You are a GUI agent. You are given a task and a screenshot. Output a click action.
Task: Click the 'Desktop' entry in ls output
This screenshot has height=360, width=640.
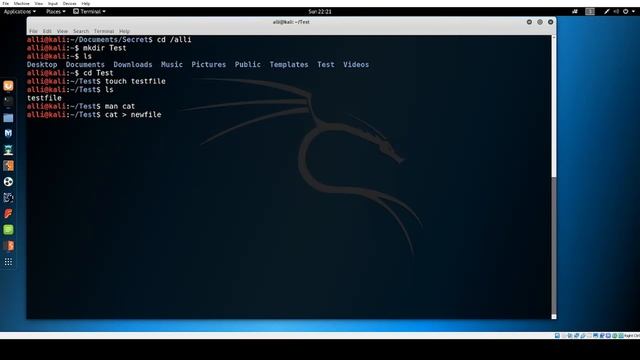42,64
